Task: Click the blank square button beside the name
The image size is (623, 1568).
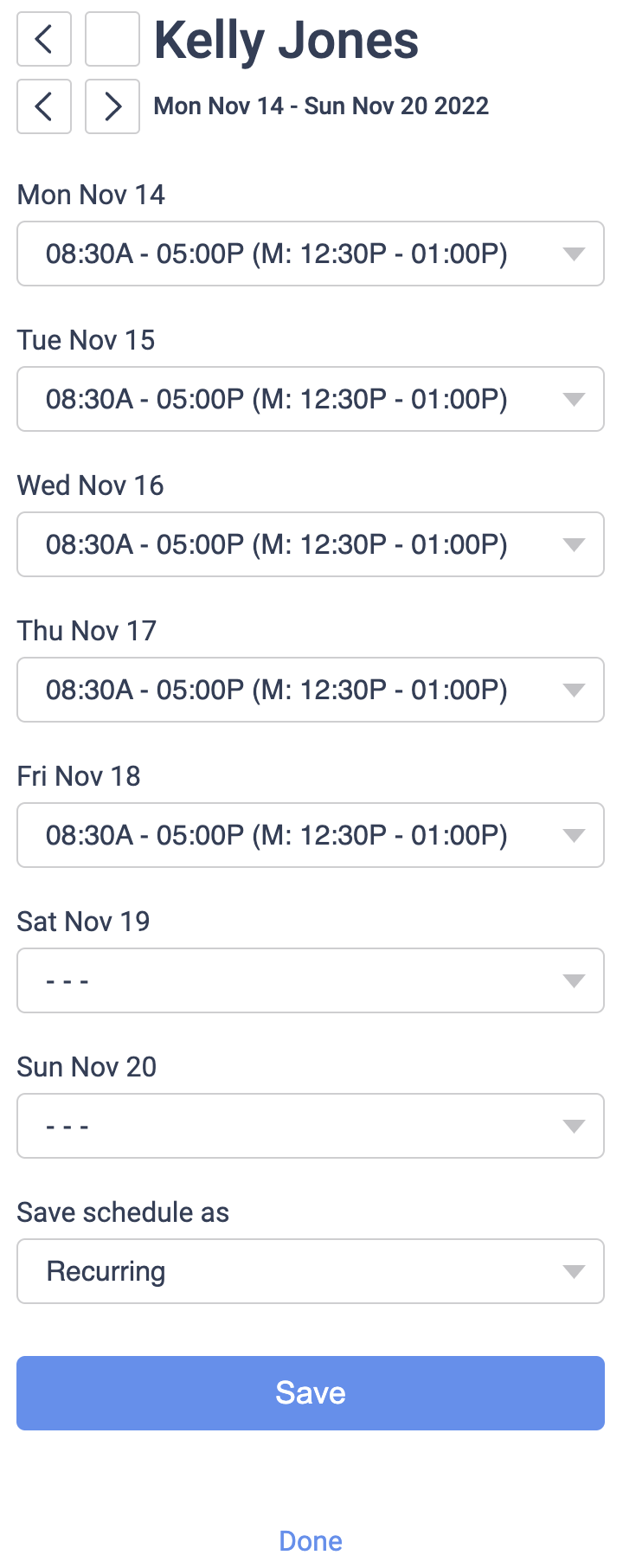Action: click(x=112, y=39)
